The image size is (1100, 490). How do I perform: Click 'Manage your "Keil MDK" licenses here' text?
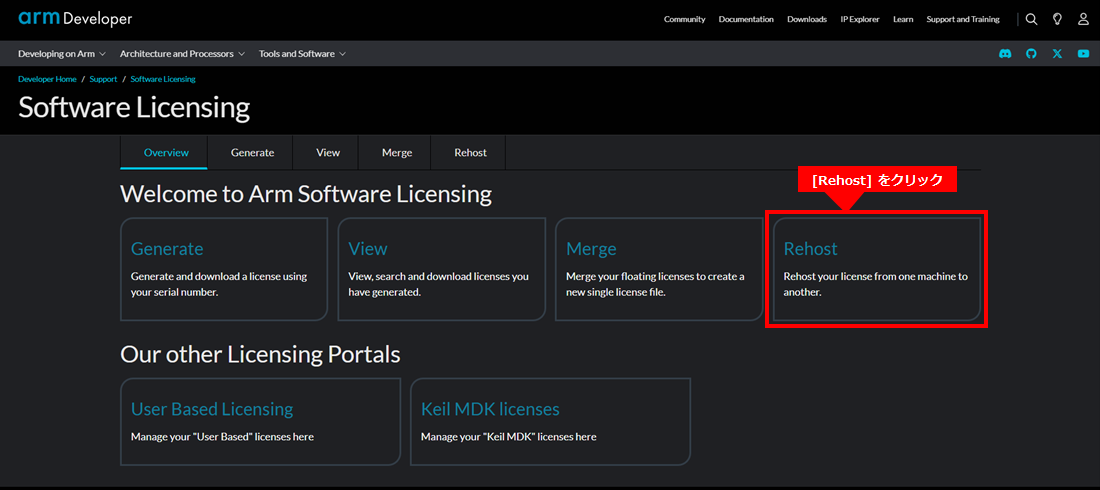tap(509, 437)
